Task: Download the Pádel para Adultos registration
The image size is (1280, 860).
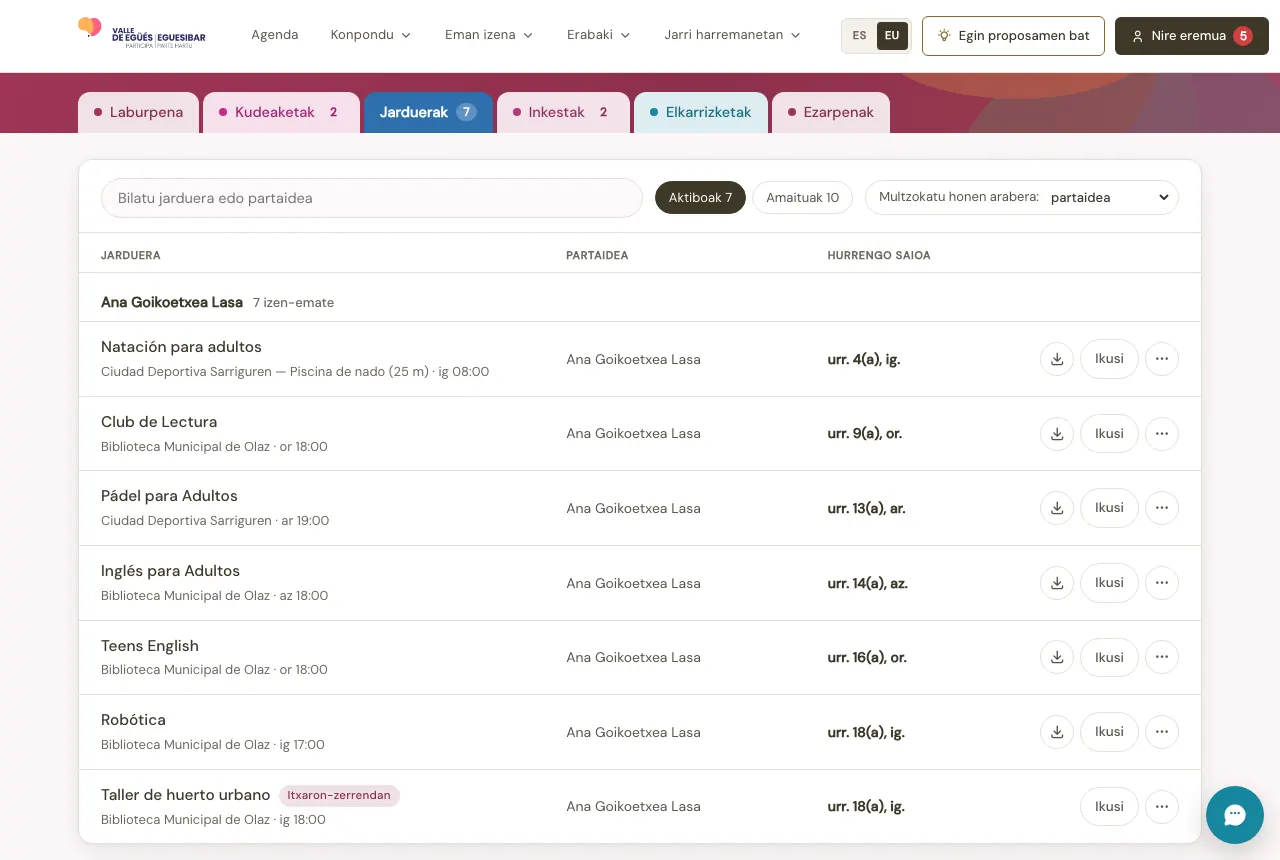Action: [x=1057, y=508]
